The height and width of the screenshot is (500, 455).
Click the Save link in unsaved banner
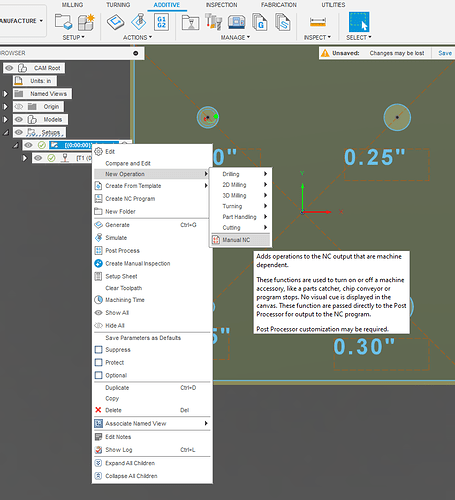click(x=445, y=53)
